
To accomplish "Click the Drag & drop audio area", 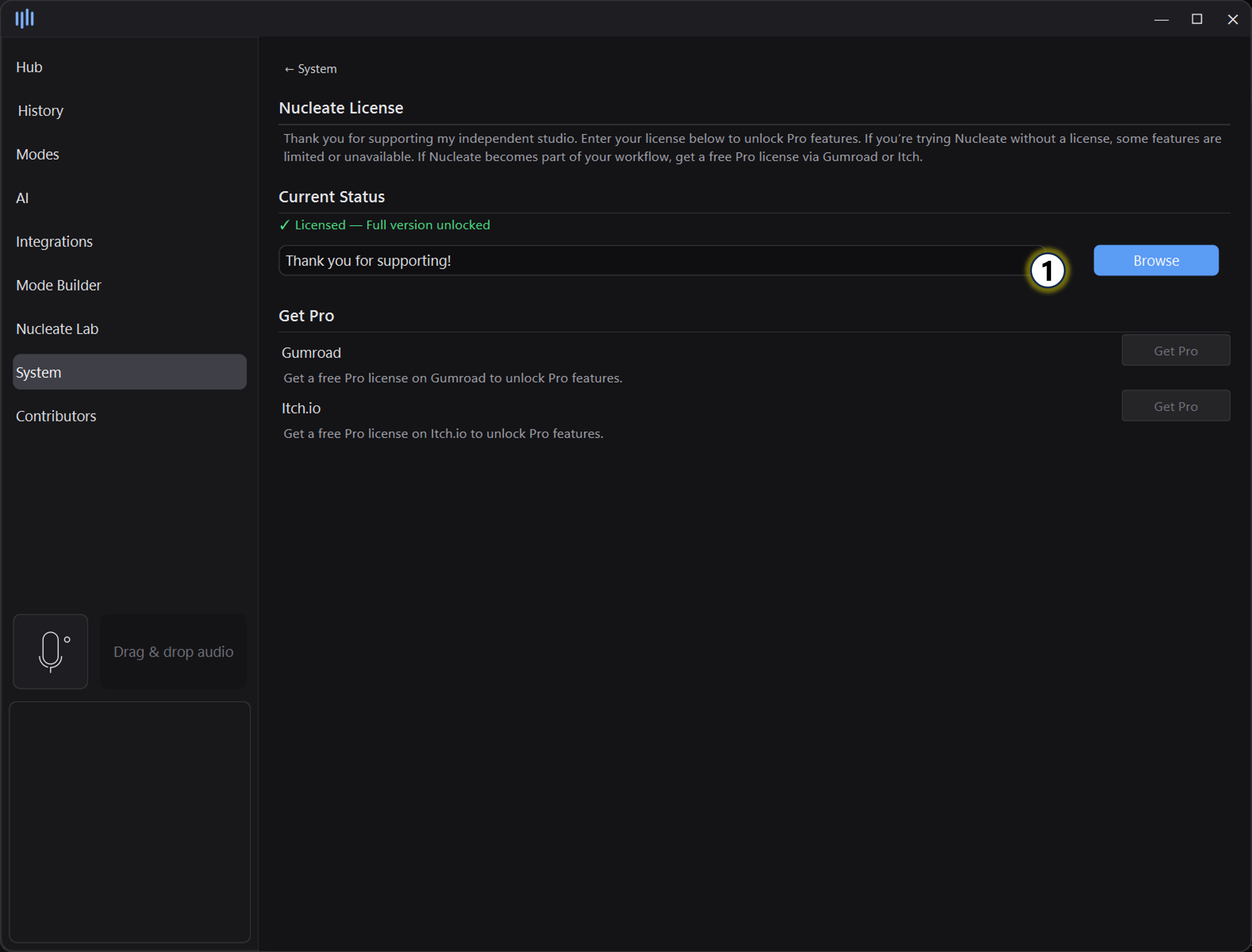I will point(174,652).
